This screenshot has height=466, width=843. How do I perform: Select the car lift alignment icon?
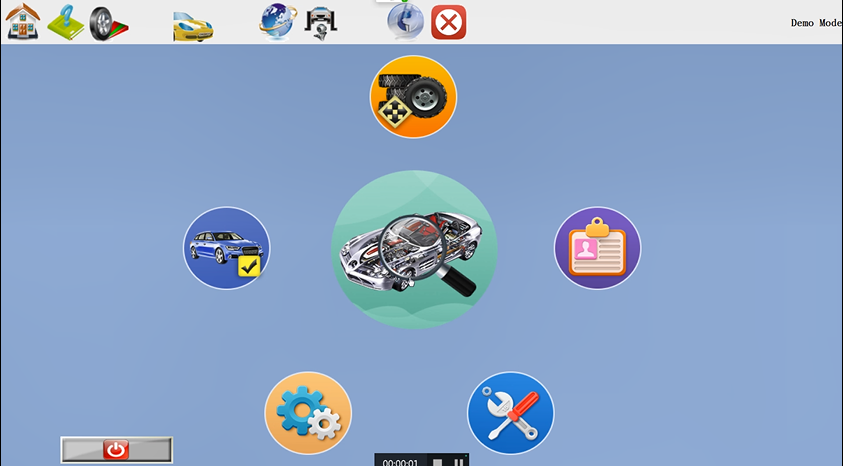click(321, 24)
